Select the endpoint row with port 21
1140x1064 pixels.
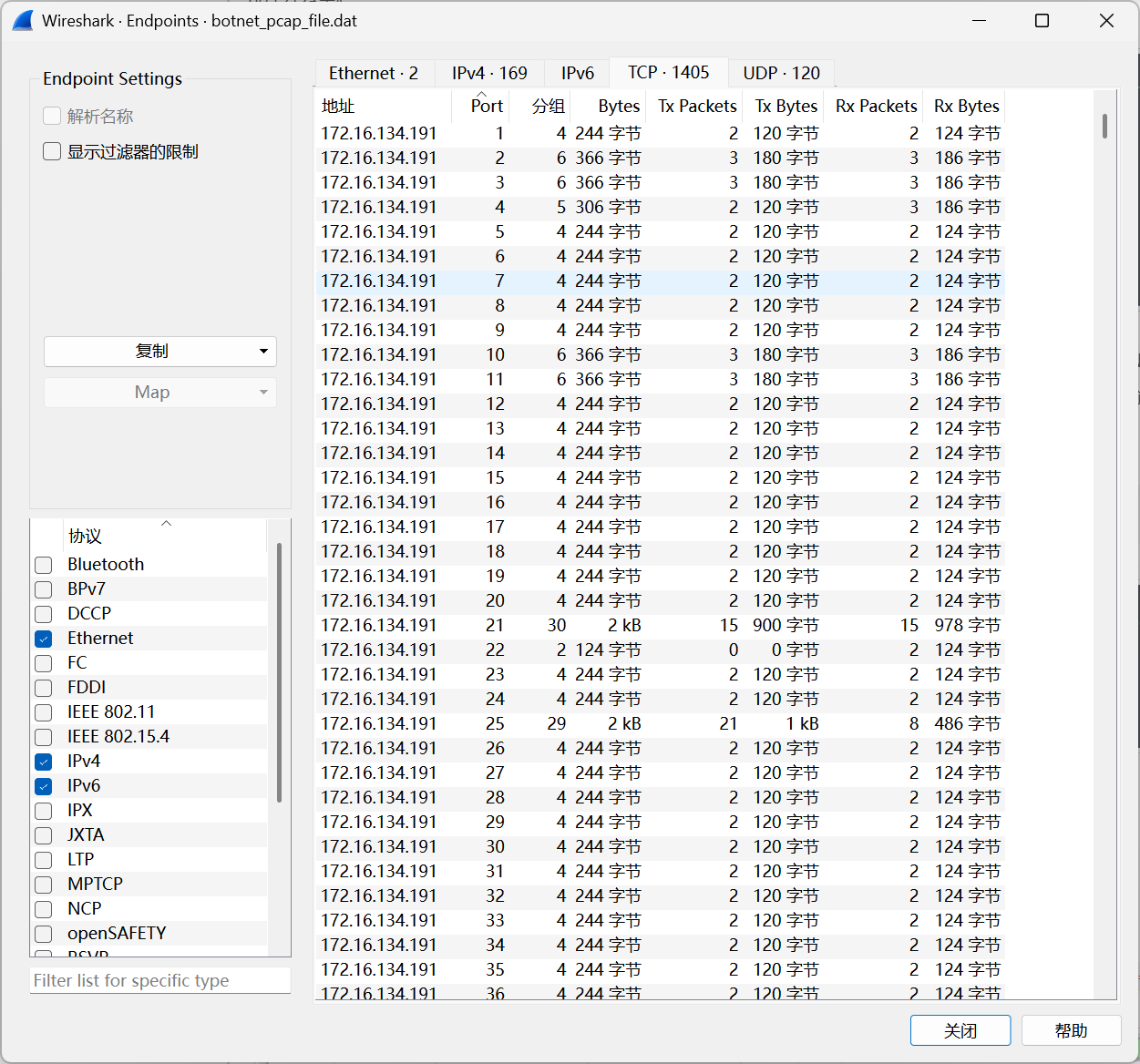[x=661, y=625]
